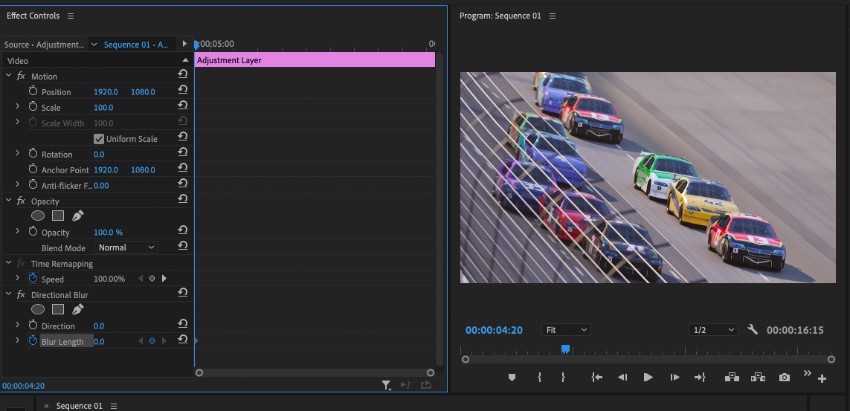850x411 pixels.
Task: Click the Play button in Program monitor
Action: point(648,377)
